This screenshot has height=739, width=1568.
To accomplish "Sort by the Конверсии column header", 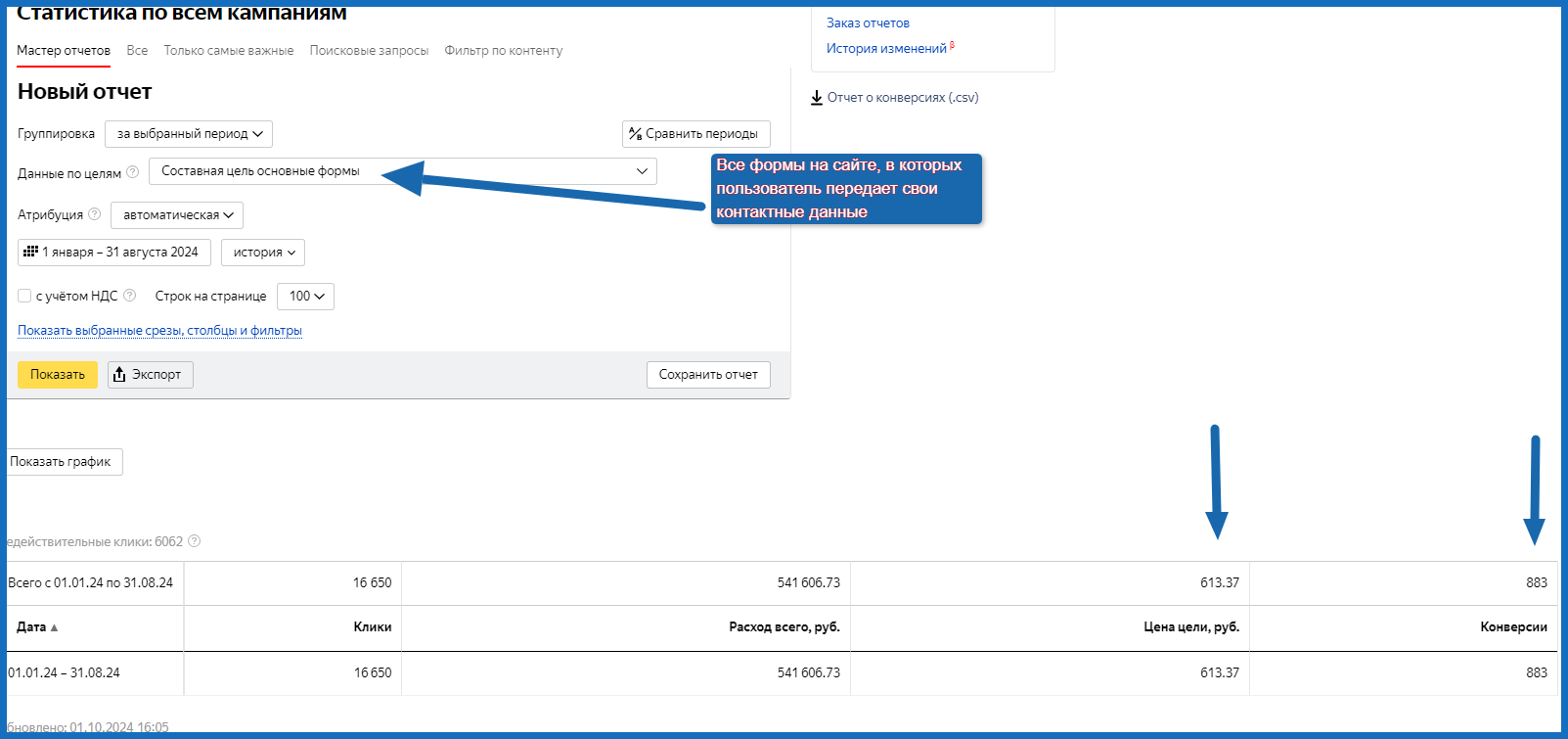I will pyautogui.click(x=1514, y=627).
